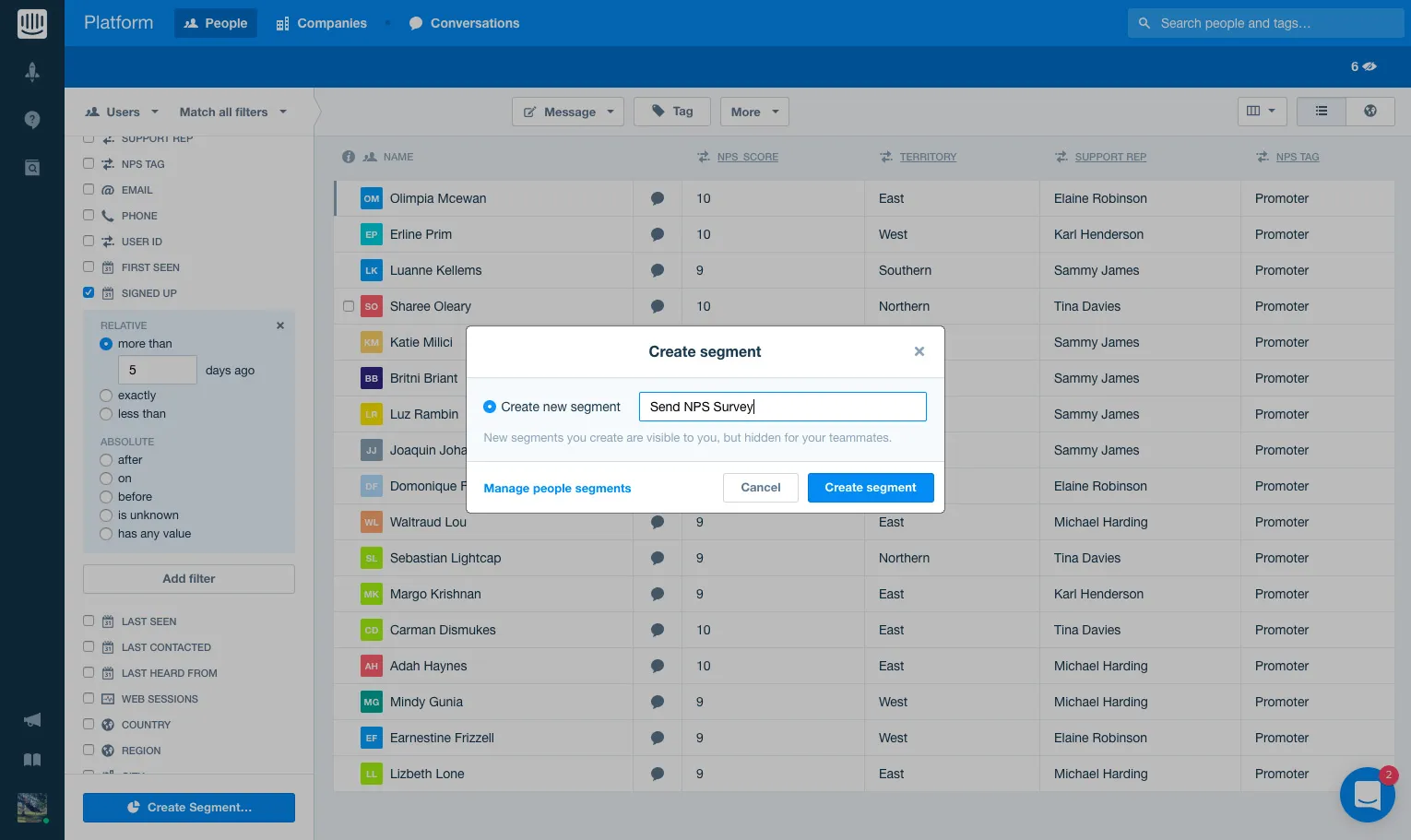Uncheck the Signed Up filter checkbox
The image size is (1411, 840).
coord(89,292)
